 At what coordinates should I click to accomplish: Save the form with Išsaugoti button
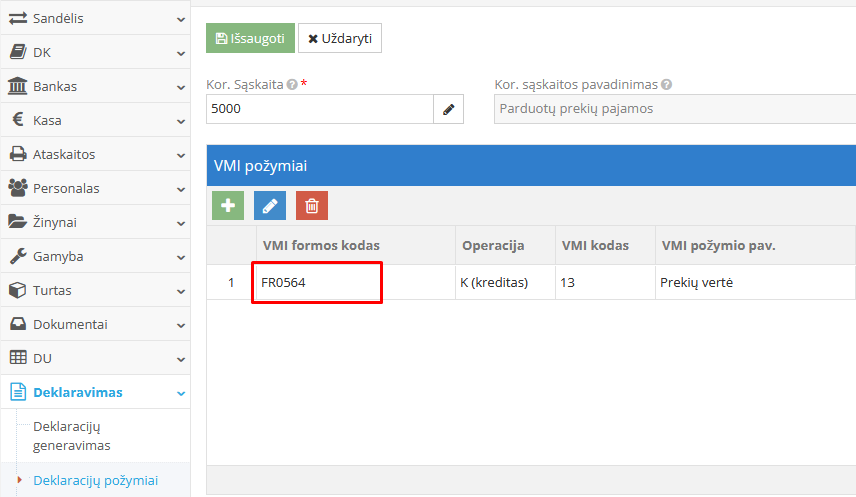(x=250, y=38)
